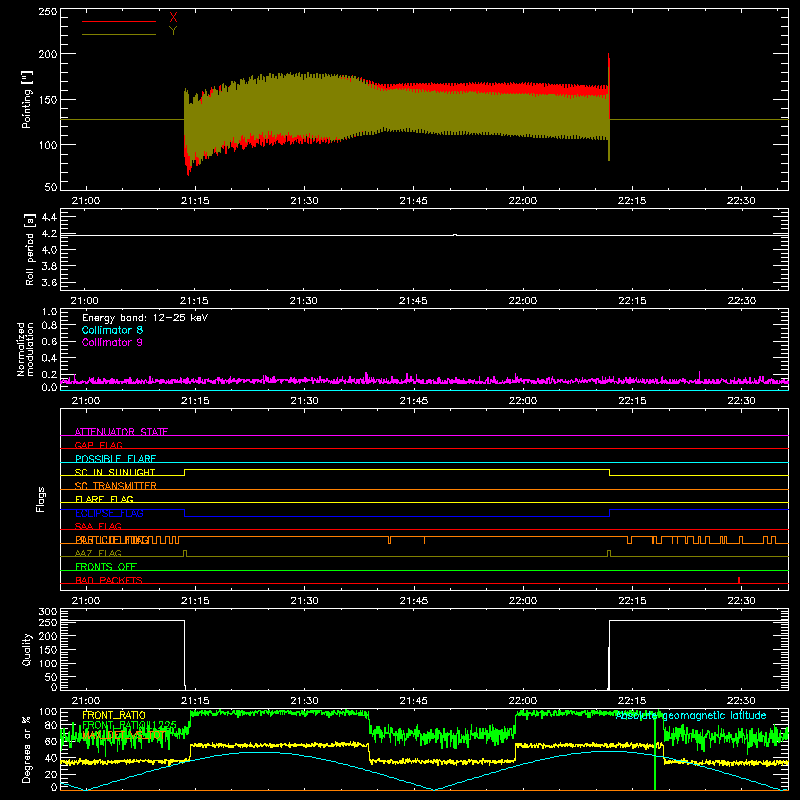
Task: Click the small bump on Roll period line
Action: (x=455, y=235)
